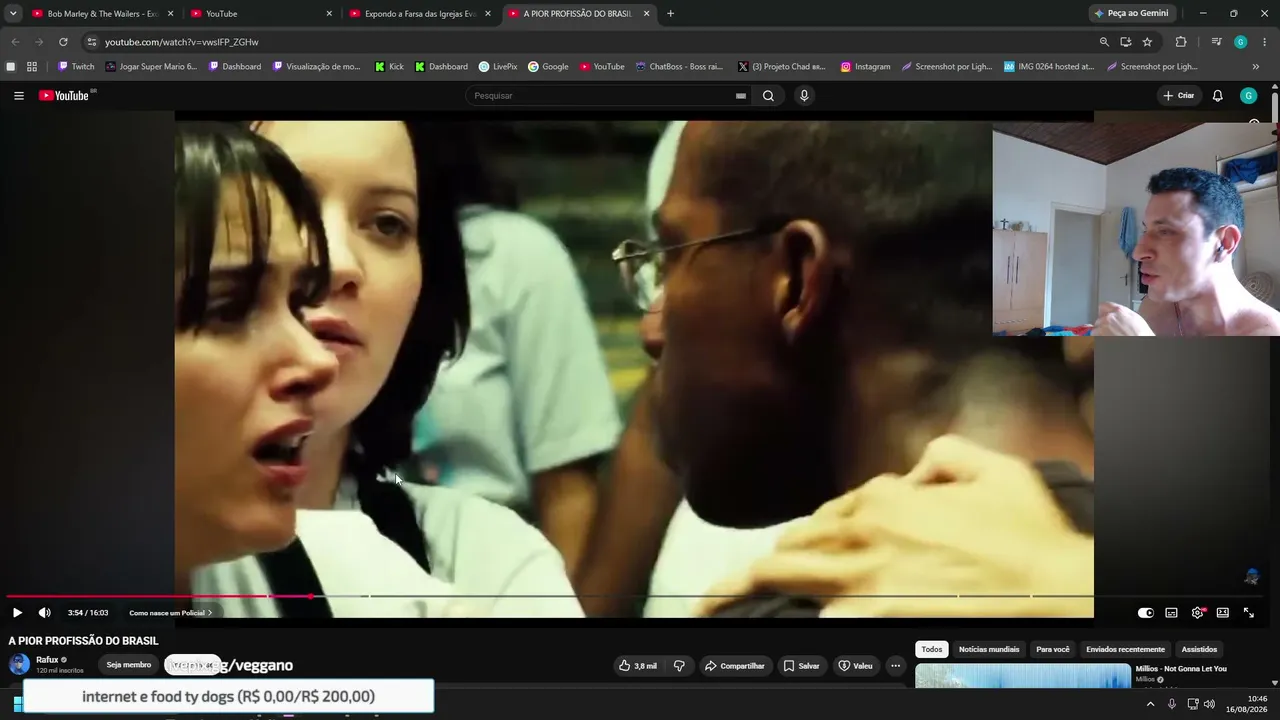Save the video with Salvar

click(802, 666)
